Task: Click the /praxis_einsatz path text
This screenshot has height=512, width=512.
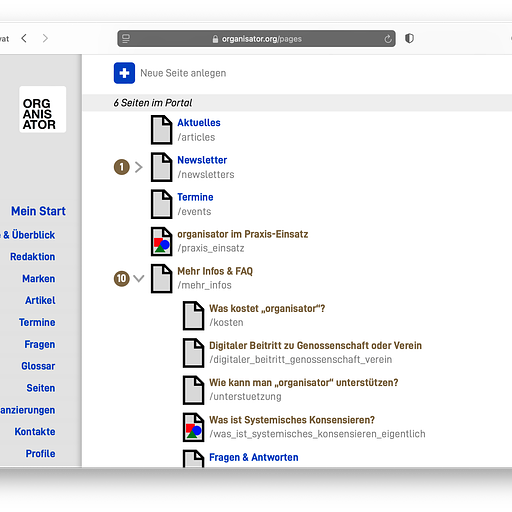Action: click(x=211, y=248)
